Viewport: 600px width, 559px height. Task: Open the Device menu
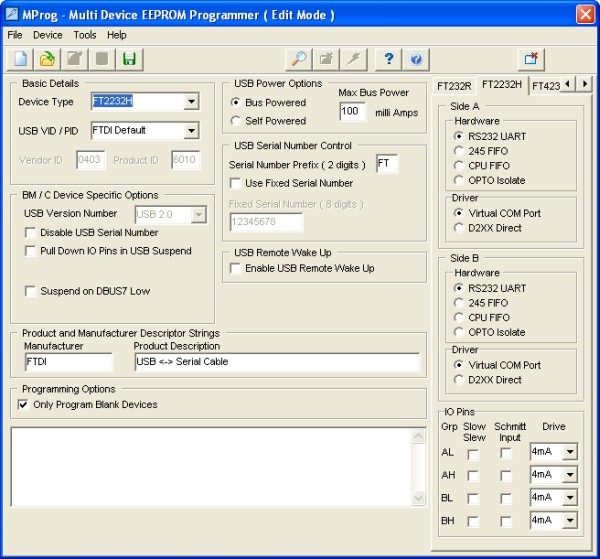pos(47,35)
